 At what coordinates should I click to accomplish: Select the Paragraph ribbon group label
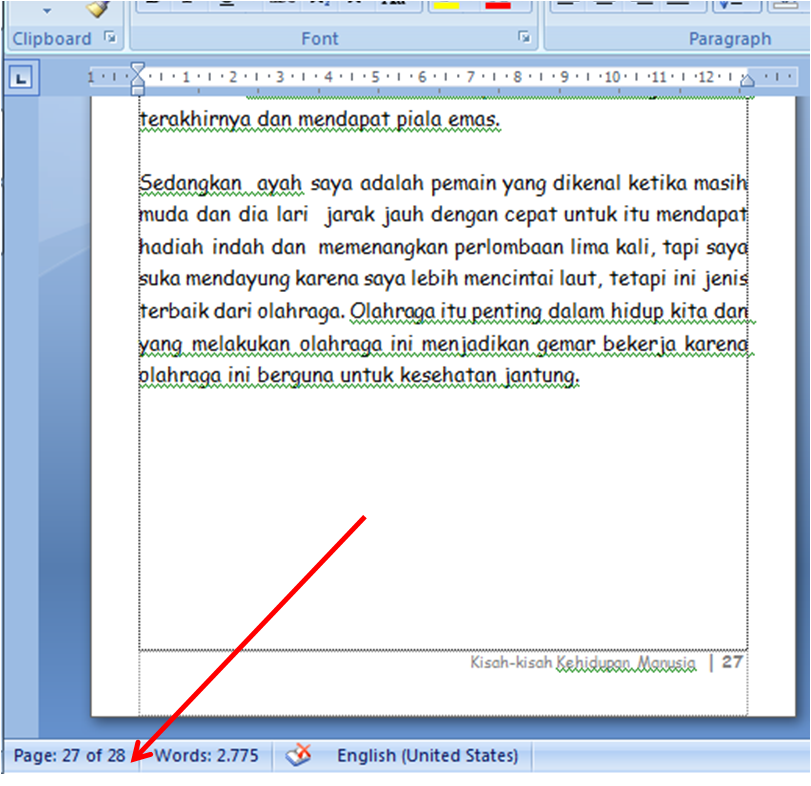[730, 39]
